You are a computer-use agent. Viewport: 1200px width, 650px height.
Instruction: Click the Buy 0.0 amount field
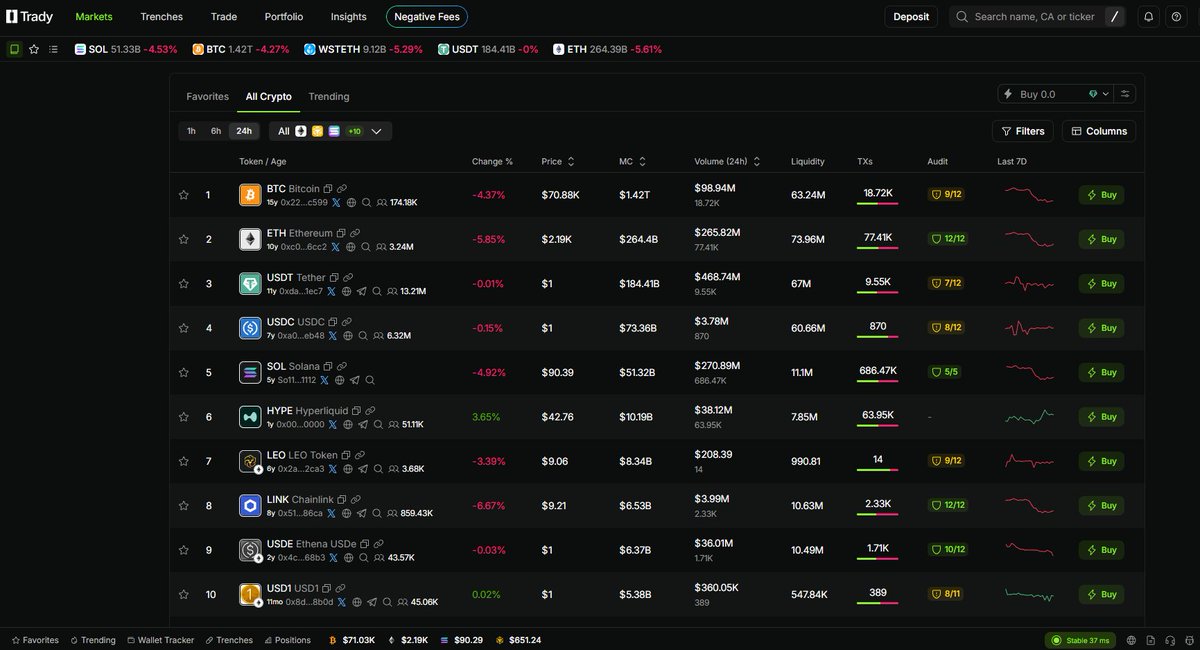click(x=1042, y=94)
